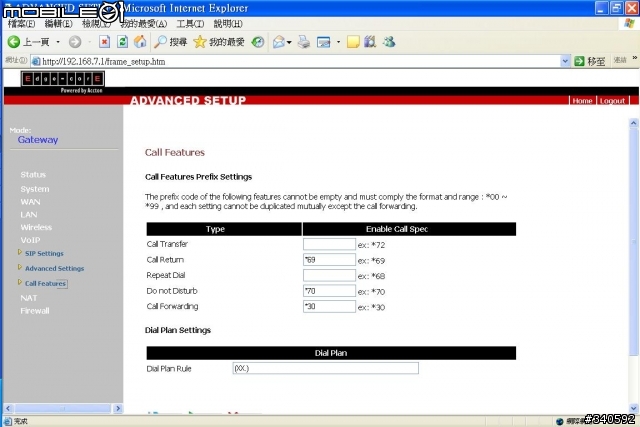Click the Home link in red header

(582, 101)
